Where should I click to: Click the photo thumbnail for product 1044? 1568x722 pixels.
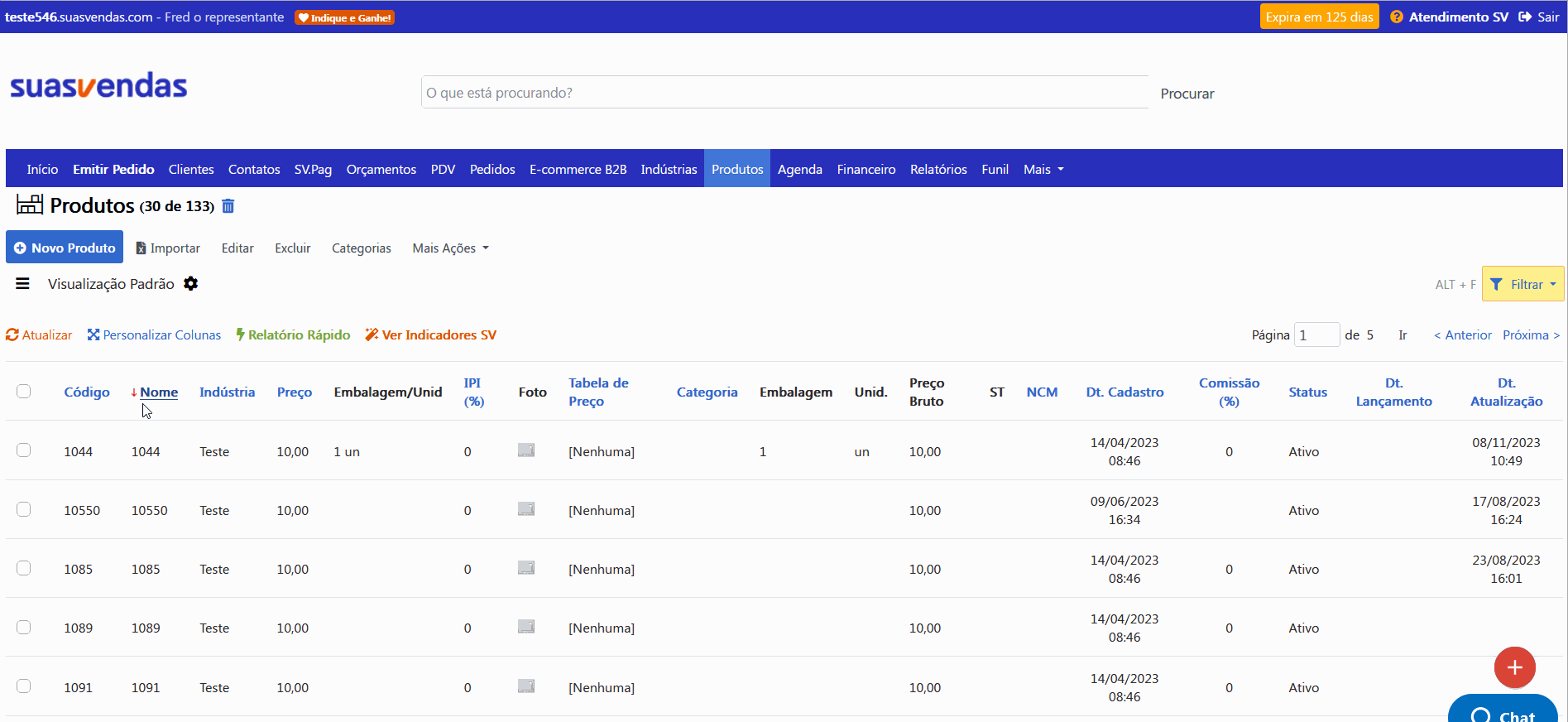coord(526,450)
